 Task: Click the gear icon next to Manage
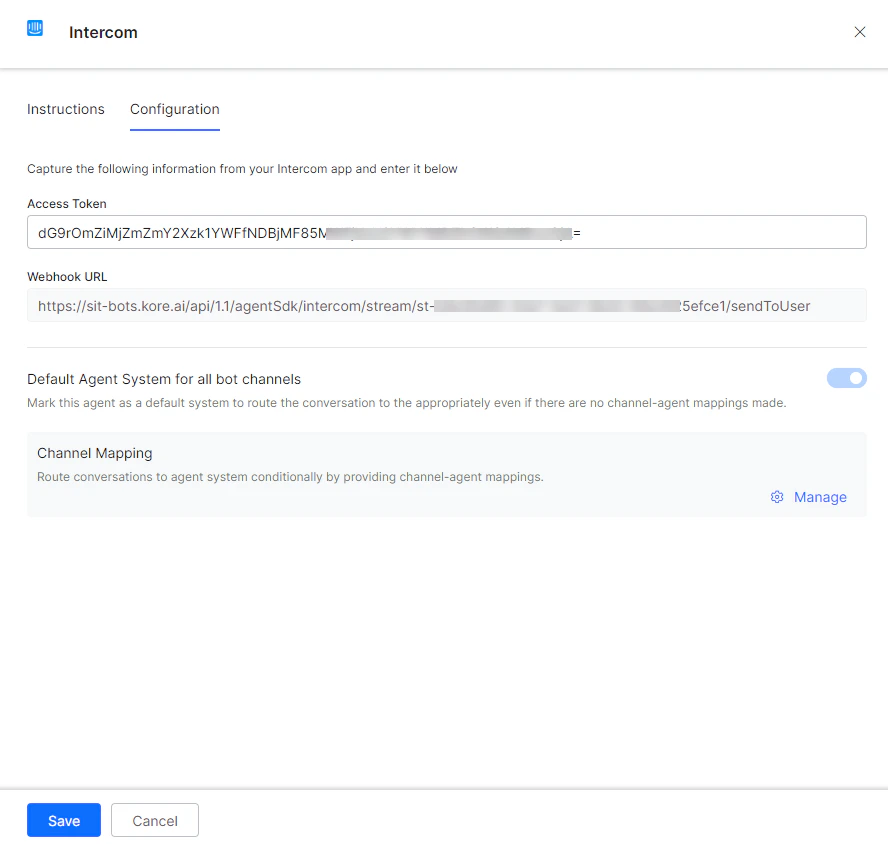tap(777, 497)
